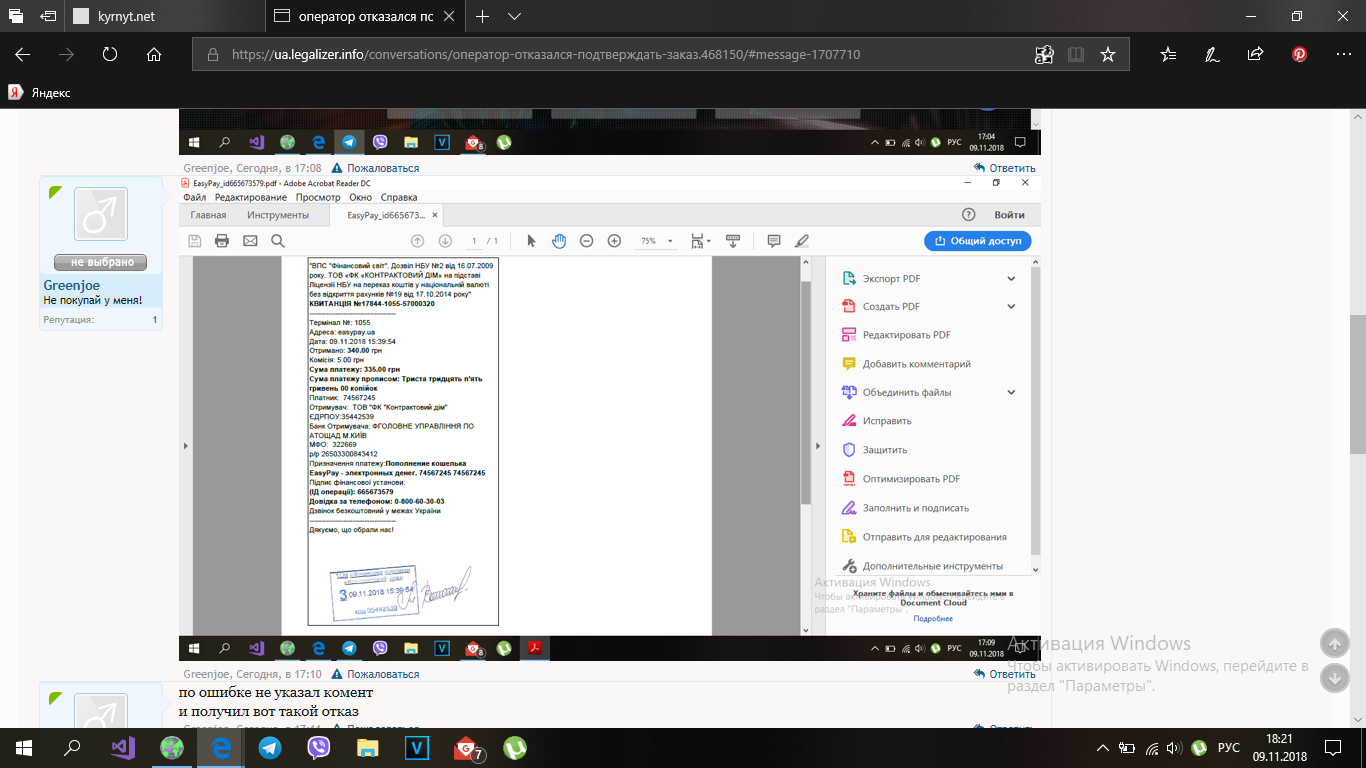Screen dimensions: 1366x768
Task: Click the zoom-in plus icon in Acrobat screenshot
Action: coord(614,241)
